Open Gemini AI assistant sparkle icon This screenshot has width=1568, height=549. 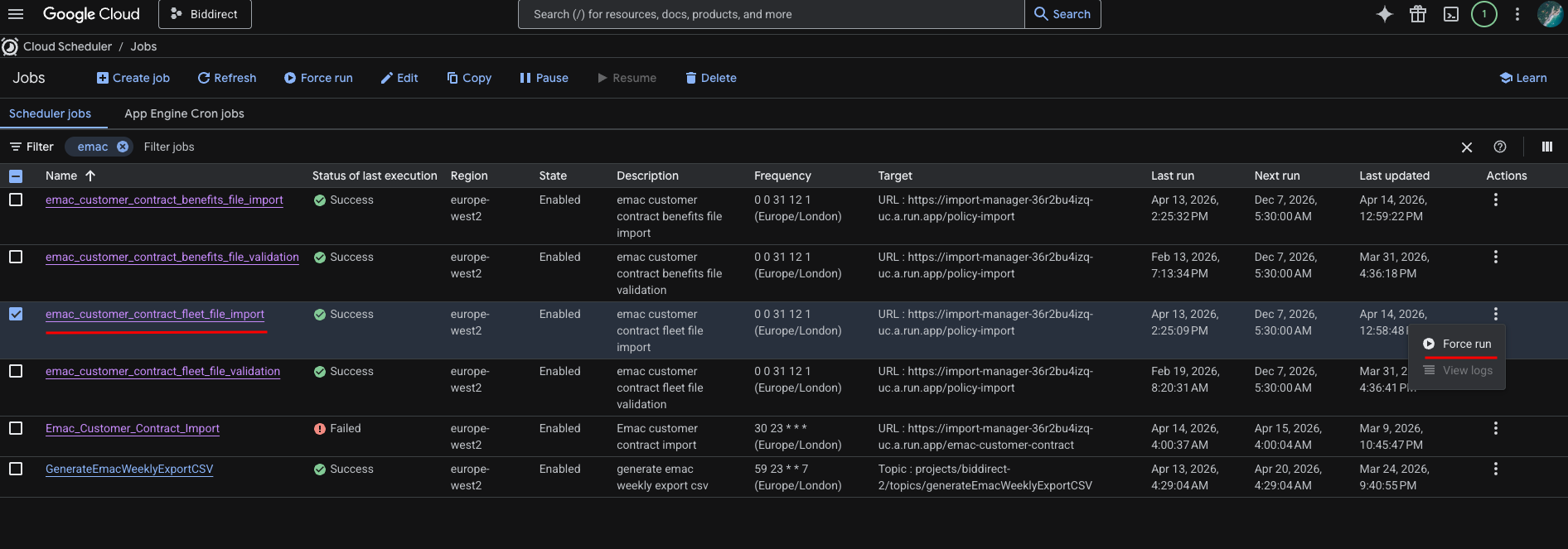[1385, 14]
